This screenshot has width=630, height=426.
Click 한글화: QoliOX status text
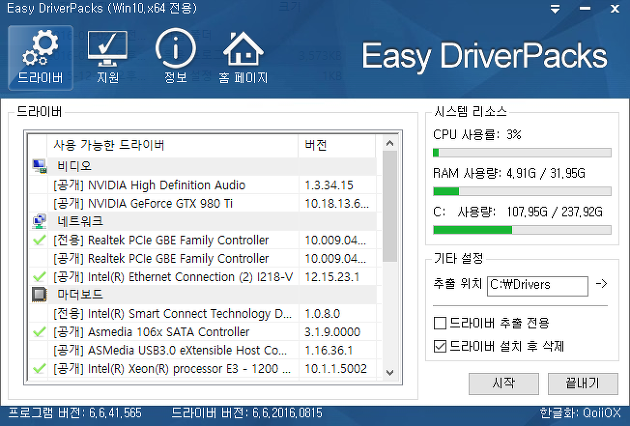click(580, 413)
